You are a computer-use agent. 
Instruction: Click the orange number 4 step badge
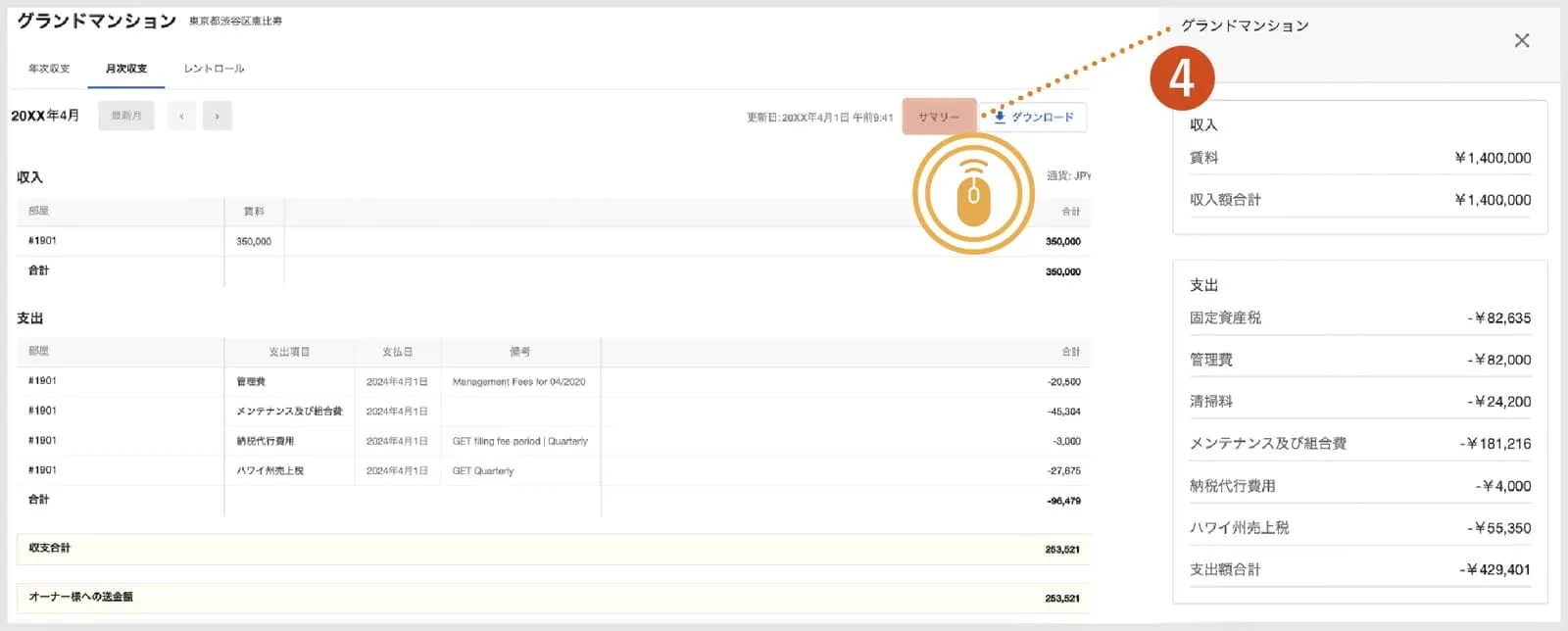[x=1182, y=77]
